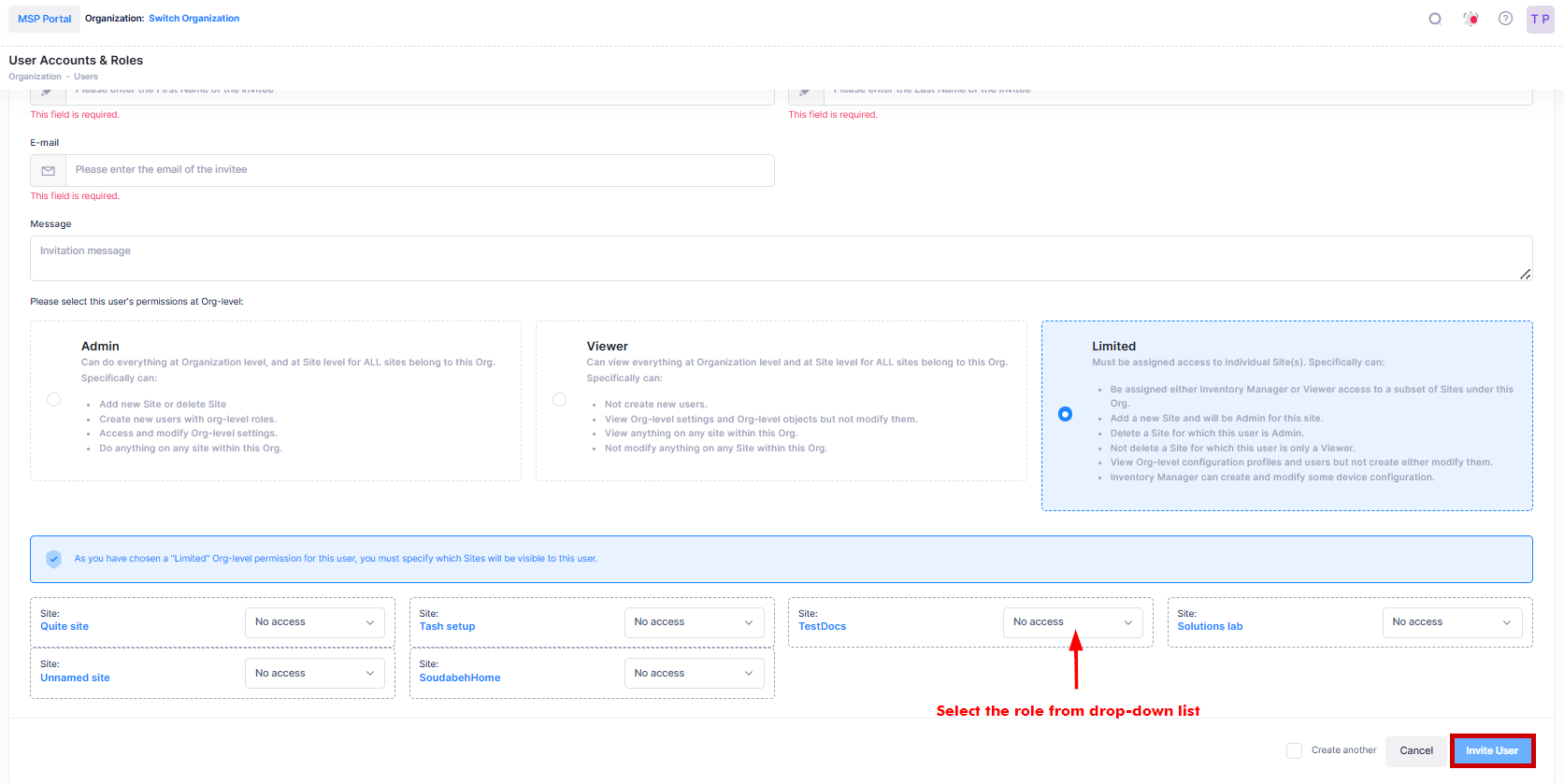
Task: Open the search icon in header
Action: tap(1435, 19)
